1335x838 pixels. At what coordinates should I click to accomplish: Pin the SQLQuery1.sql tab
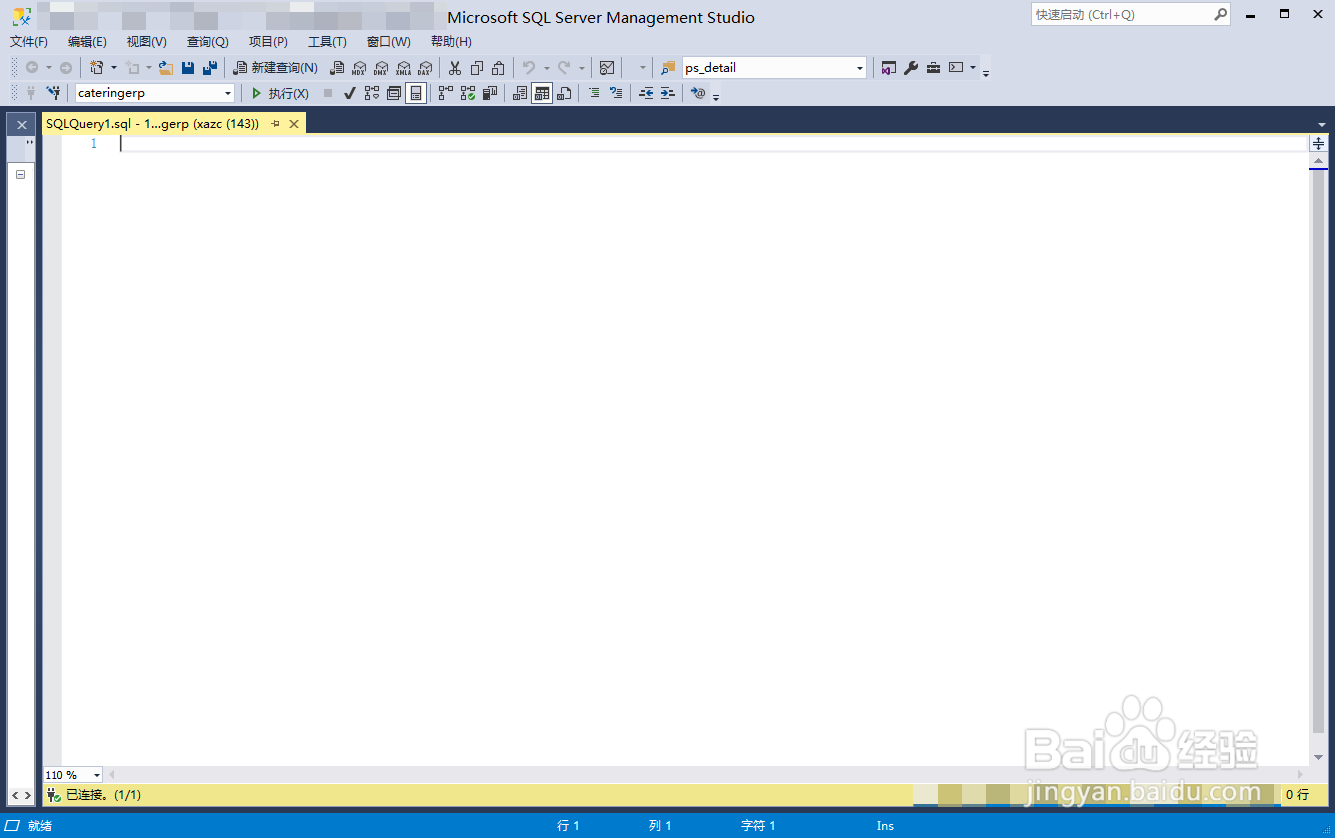tap(276, 124)
